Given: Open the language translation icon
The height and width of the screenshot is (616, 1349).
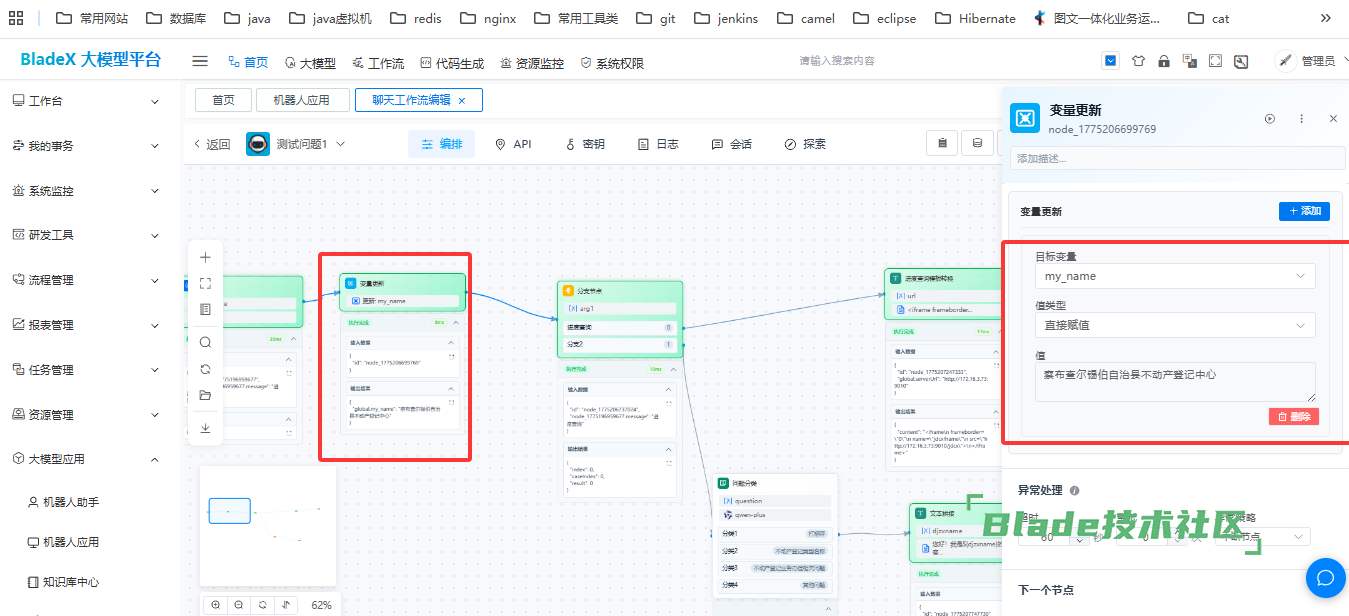Looking at the screenshot, I should 1189,61.
